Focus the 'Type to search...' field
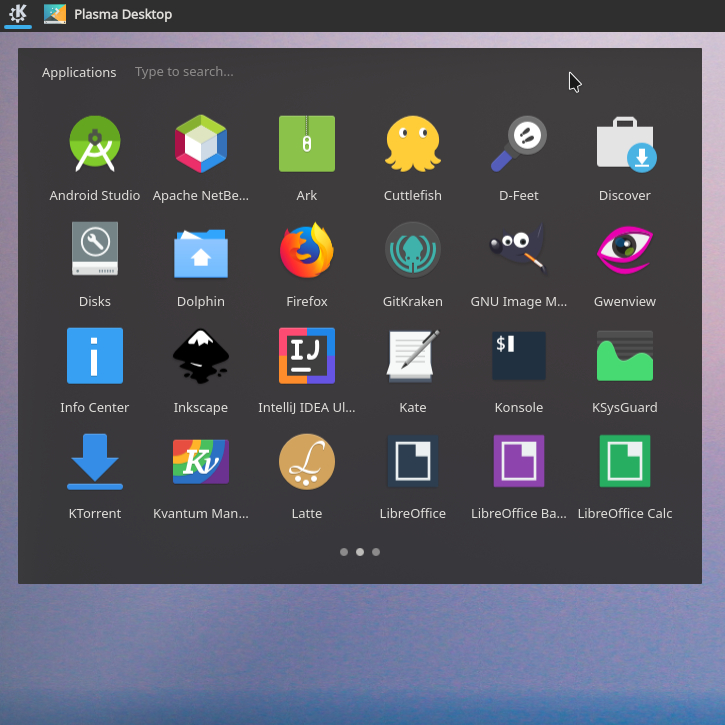The height and width of the screenshot is (725, 725). pyautogui.click(x=184, y=72)
